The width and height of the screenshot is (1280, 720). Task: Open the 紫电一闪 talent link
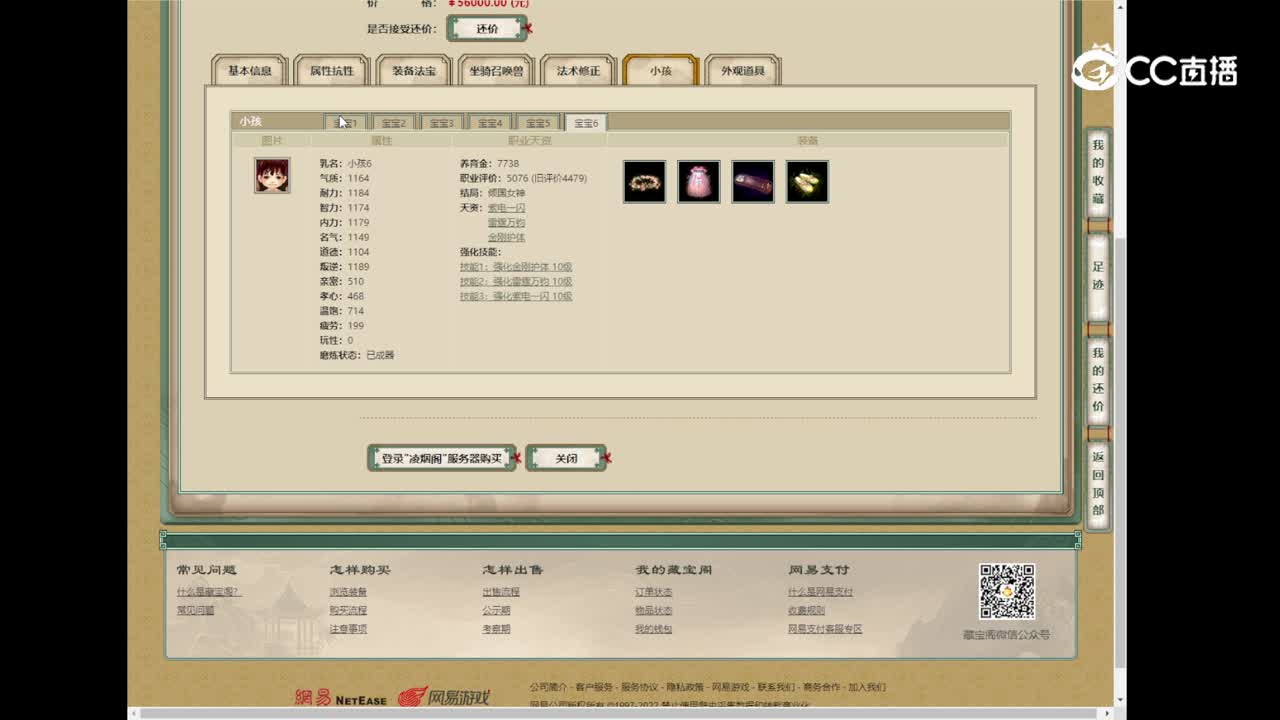pyautogui.click(x=508, y=207)
